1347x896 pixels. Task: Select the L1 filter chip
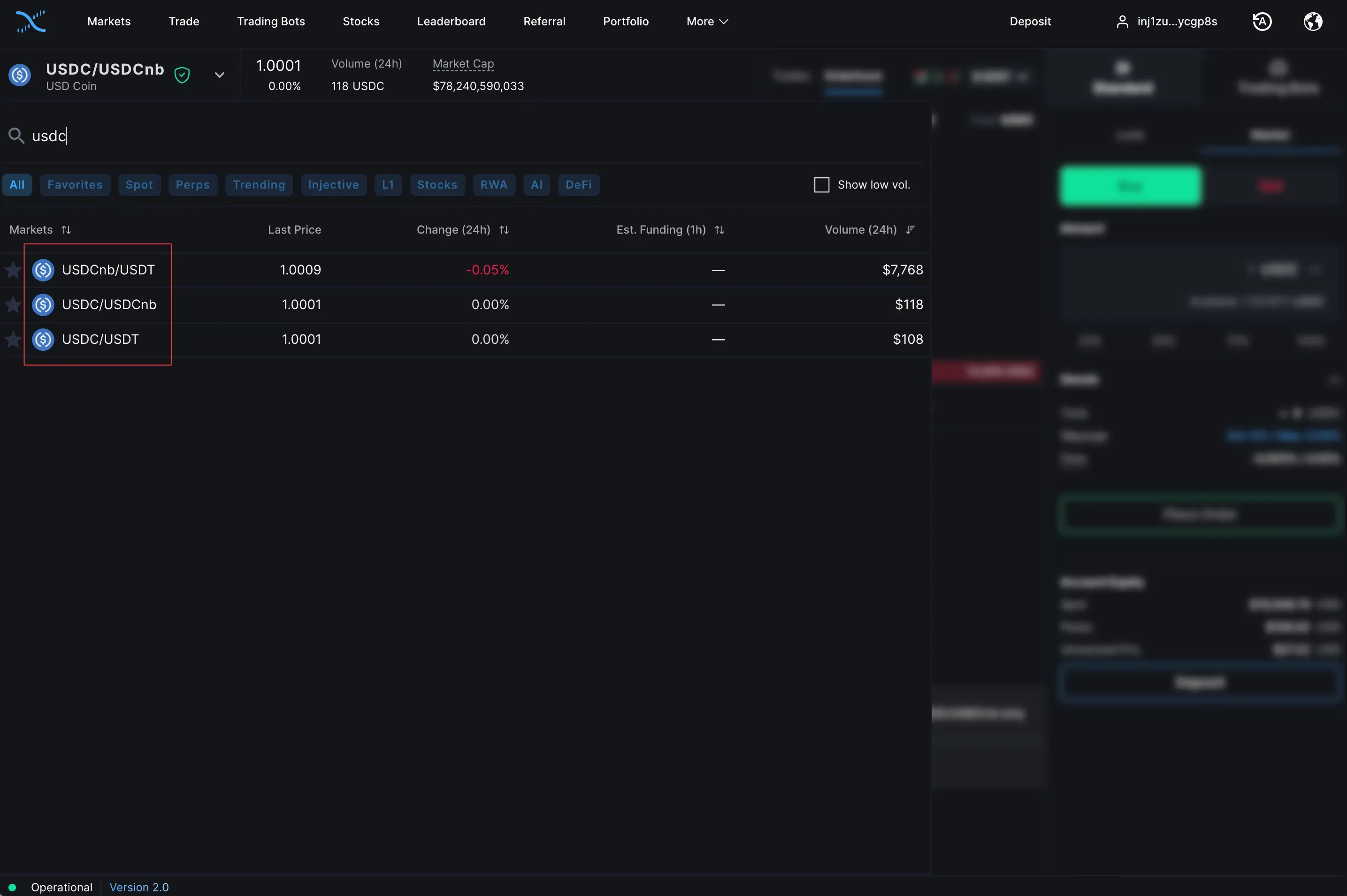coord(388,184)
